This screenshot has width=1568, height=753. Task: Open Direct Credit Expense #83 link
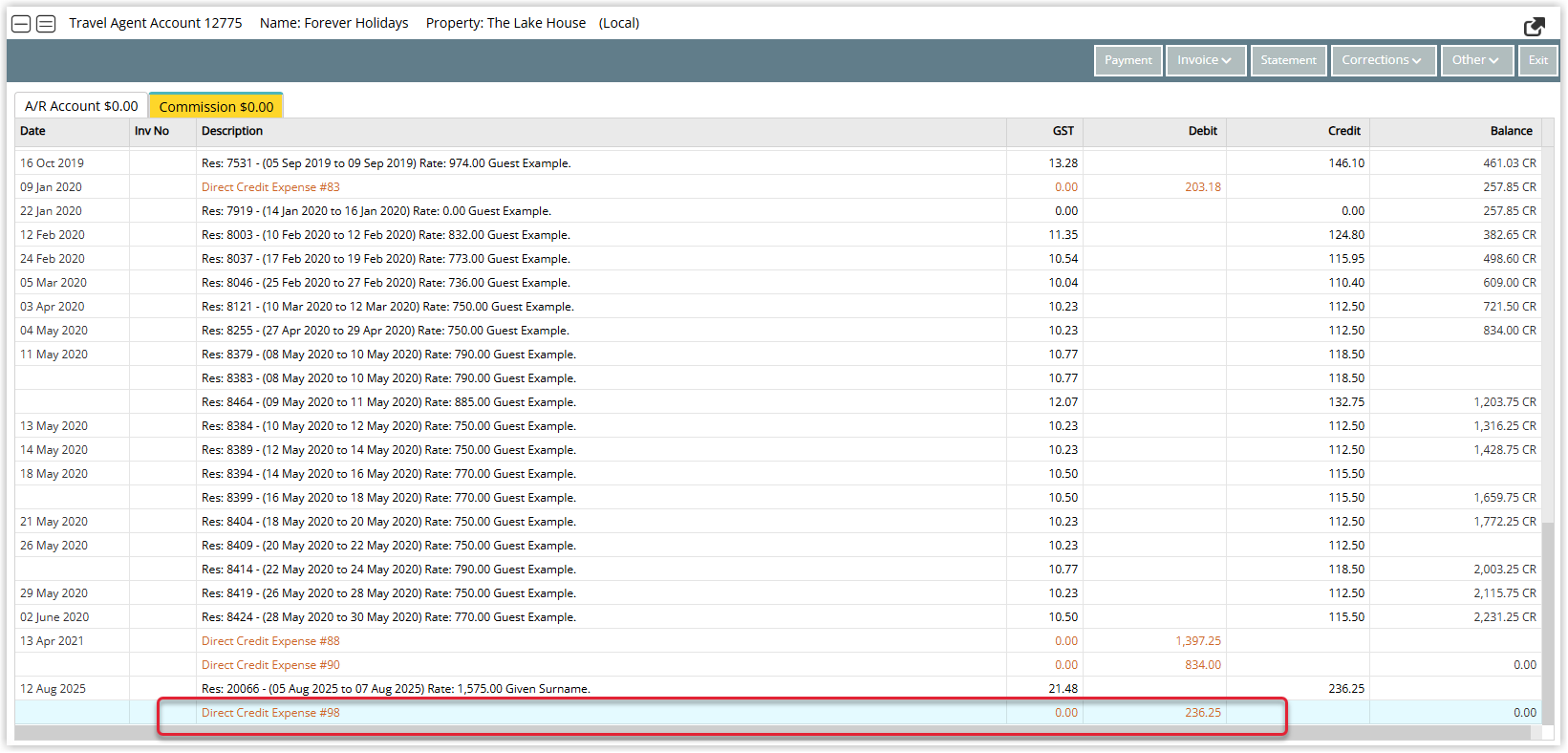pyautogui.click(x=270, y=187)
